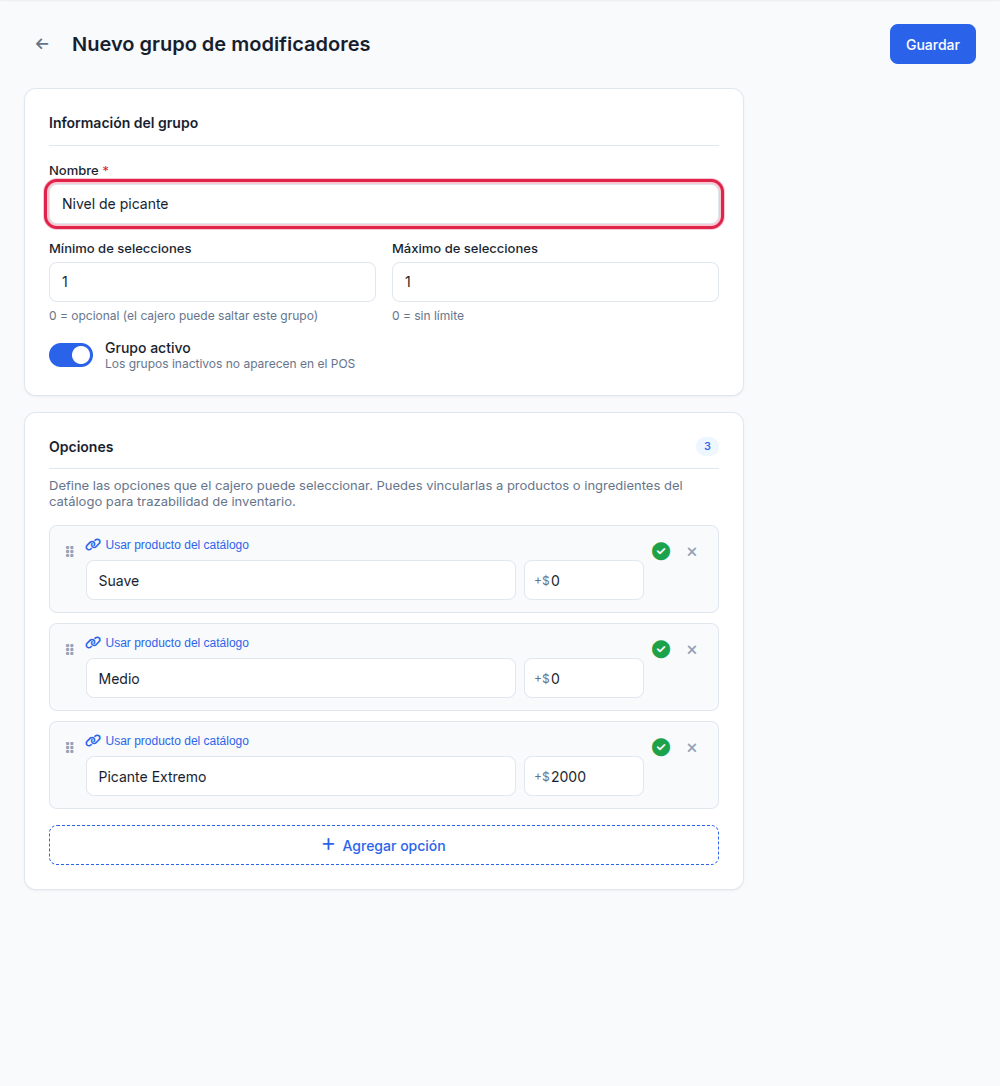The width and height of the screenshot is (1000, 1086).
Task: Grab the drag handle of Picante Extremo option
Action: tap(69, 748)
